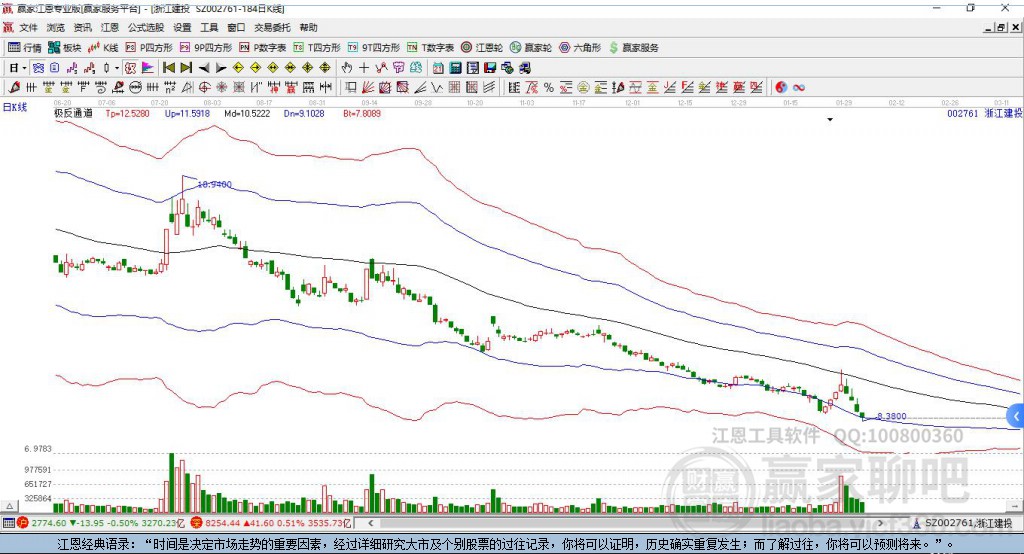Click the Up=11.5918 indicator value
This screenshot has width=1024, height=554.
(x=187, y=114)
